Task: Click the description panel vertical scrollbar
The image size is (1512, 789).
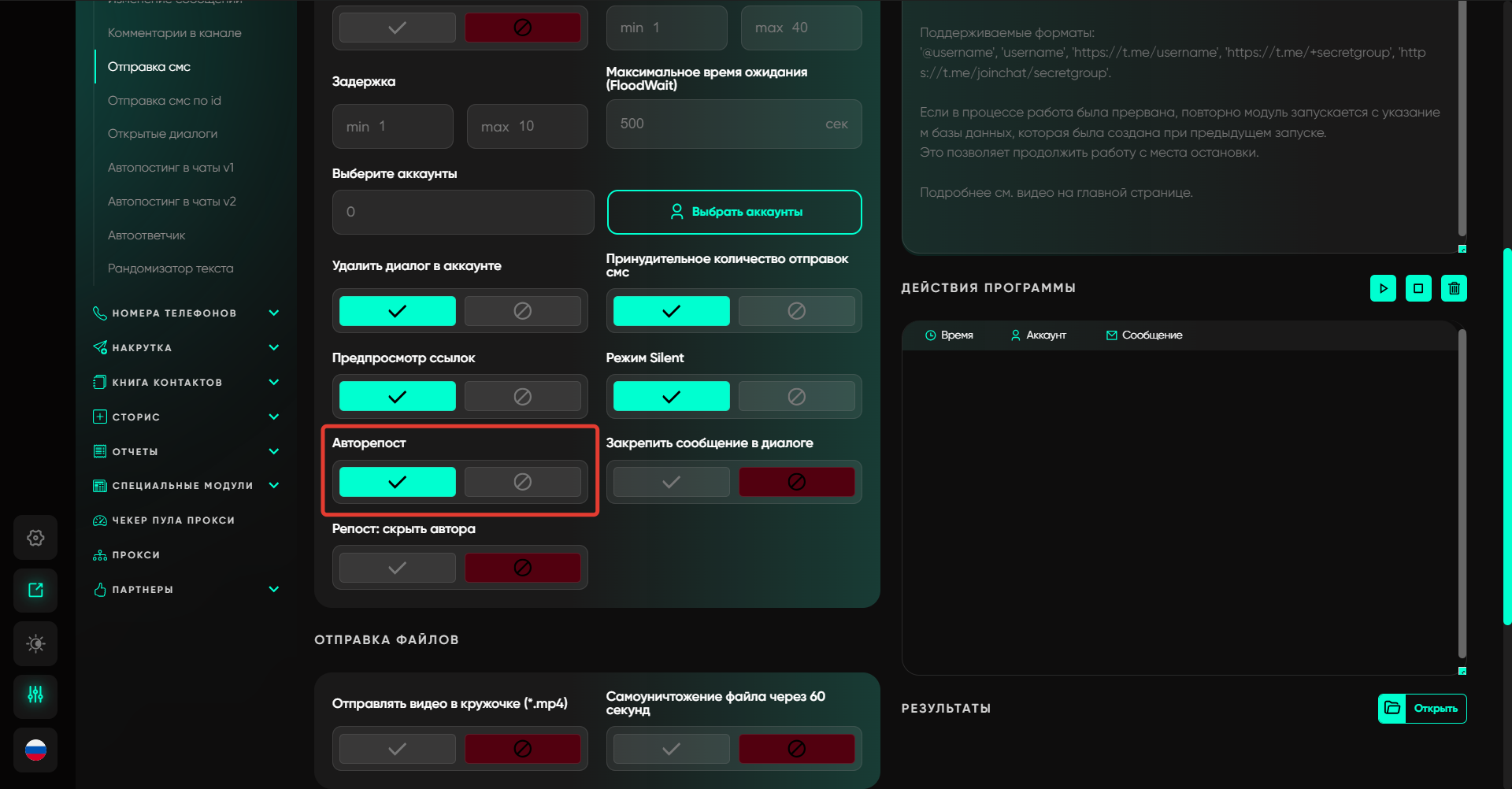Action: pyautogui.click(x=1462, y=118)
